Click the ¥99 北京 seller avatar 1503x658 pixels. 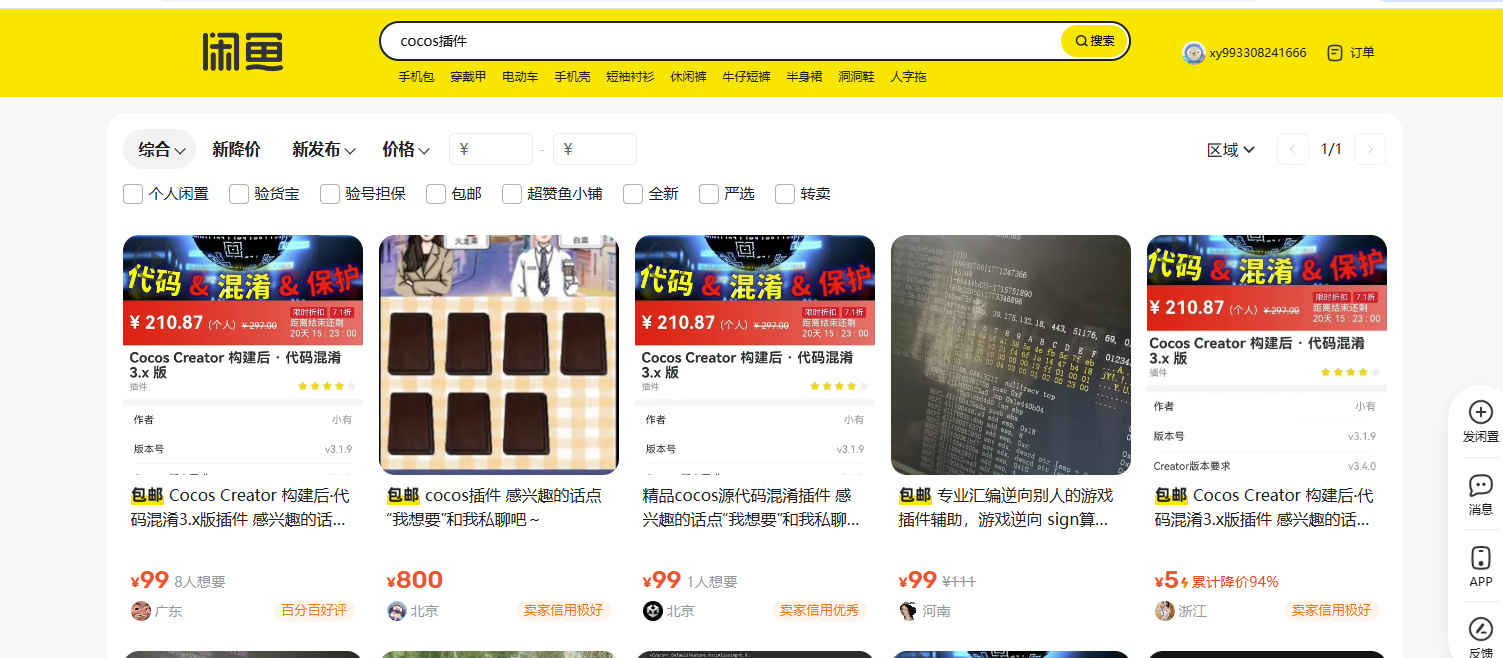point(653,611)
